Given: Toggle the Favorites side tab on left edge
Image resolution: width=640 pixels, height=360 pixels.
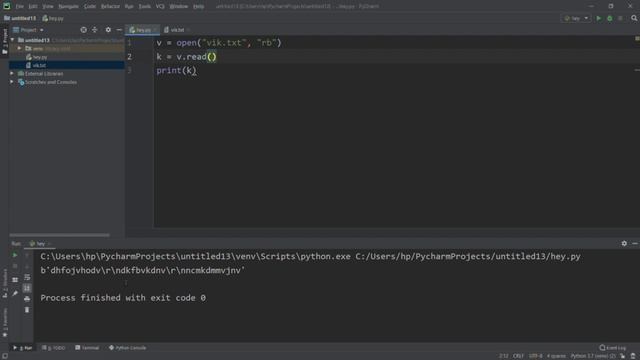Looking at the screenshot, I should (4, 322).
